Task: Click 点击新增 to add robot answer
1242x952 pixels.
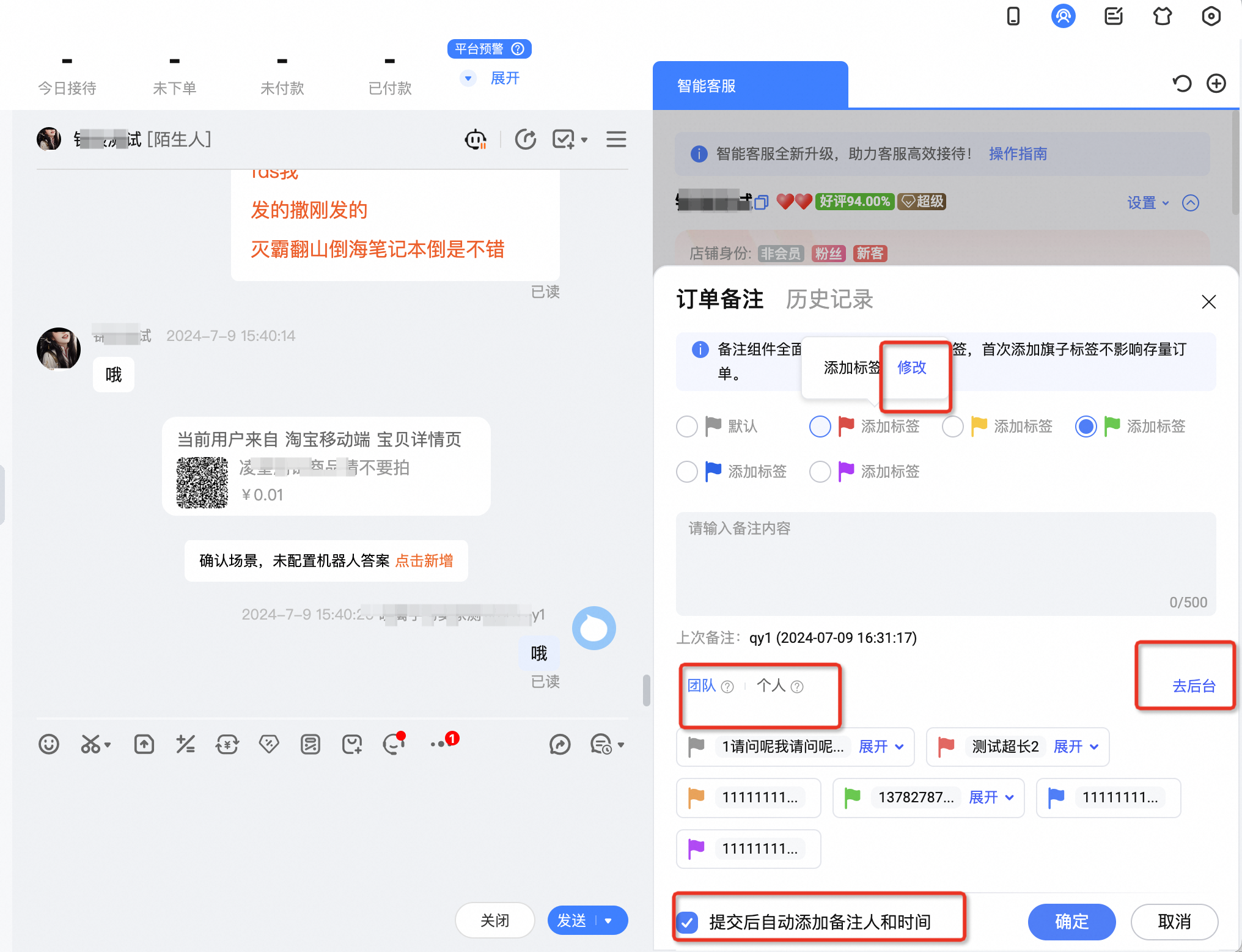Action: pyautogui.click(x=424, y=561)
